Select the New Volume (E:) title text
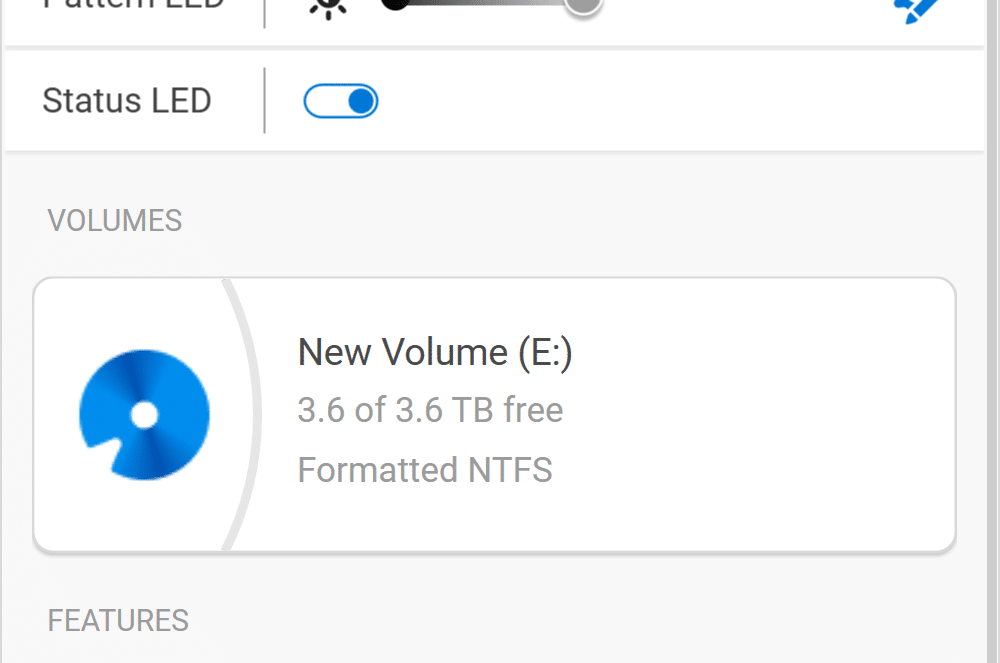The width and height of the screenshot is (1000, 663). tap(435, 352)
